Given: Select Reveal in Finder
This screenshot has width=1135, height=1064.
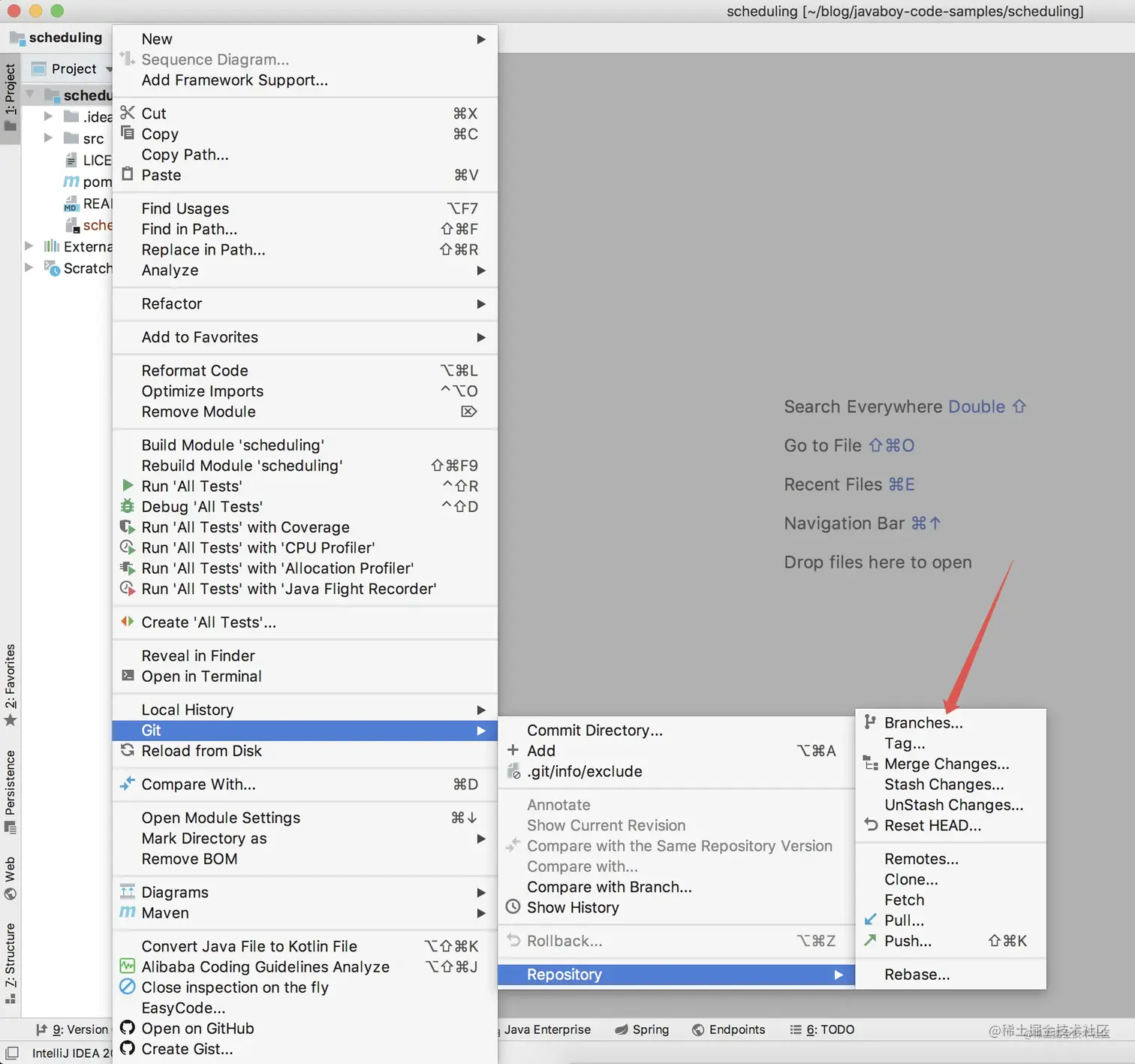Looking at the screenshot, I should coord(305,656).
